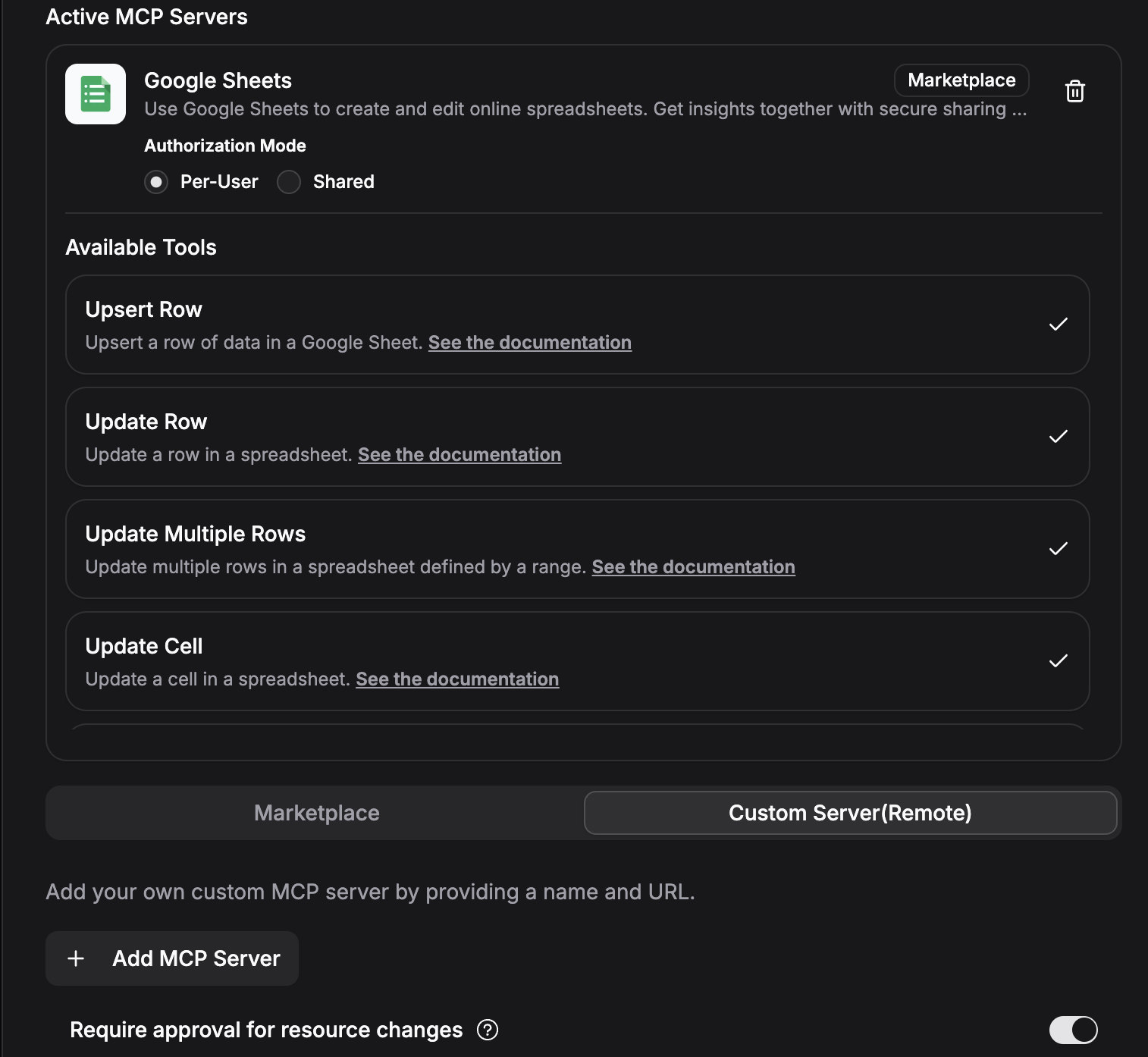Delete the Google Sheets server with trash icon
This screenshot has height=1057, width=1148.
(1074, 91)
